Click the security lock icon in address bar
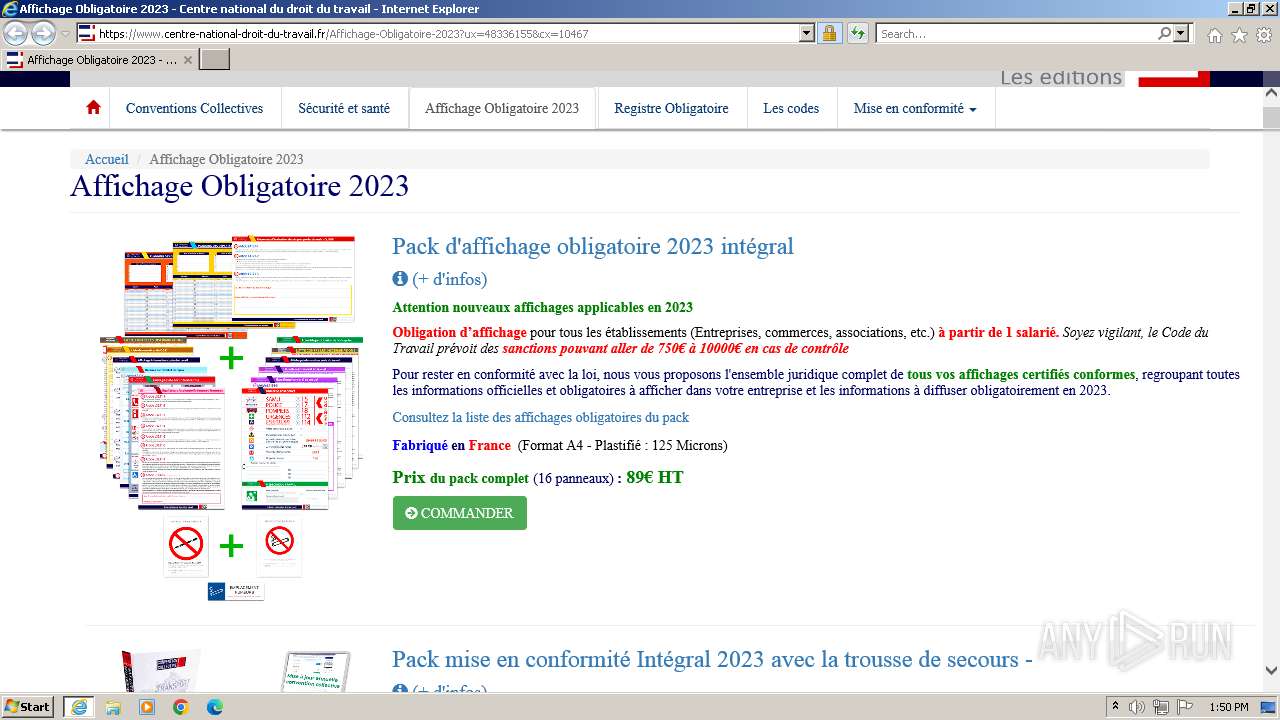 pyautogui.click(x=829, y=33)
